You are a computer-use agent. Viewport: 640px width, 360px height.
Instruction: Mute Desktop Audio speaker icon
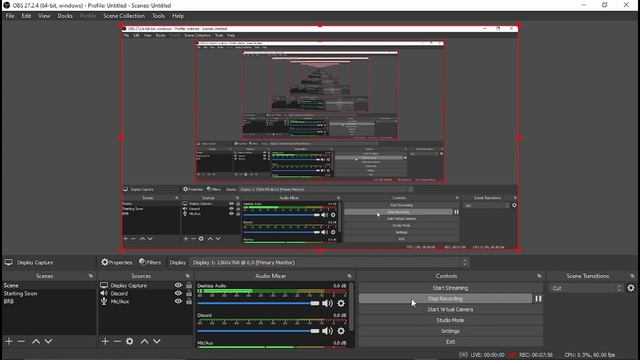(327, 303)
